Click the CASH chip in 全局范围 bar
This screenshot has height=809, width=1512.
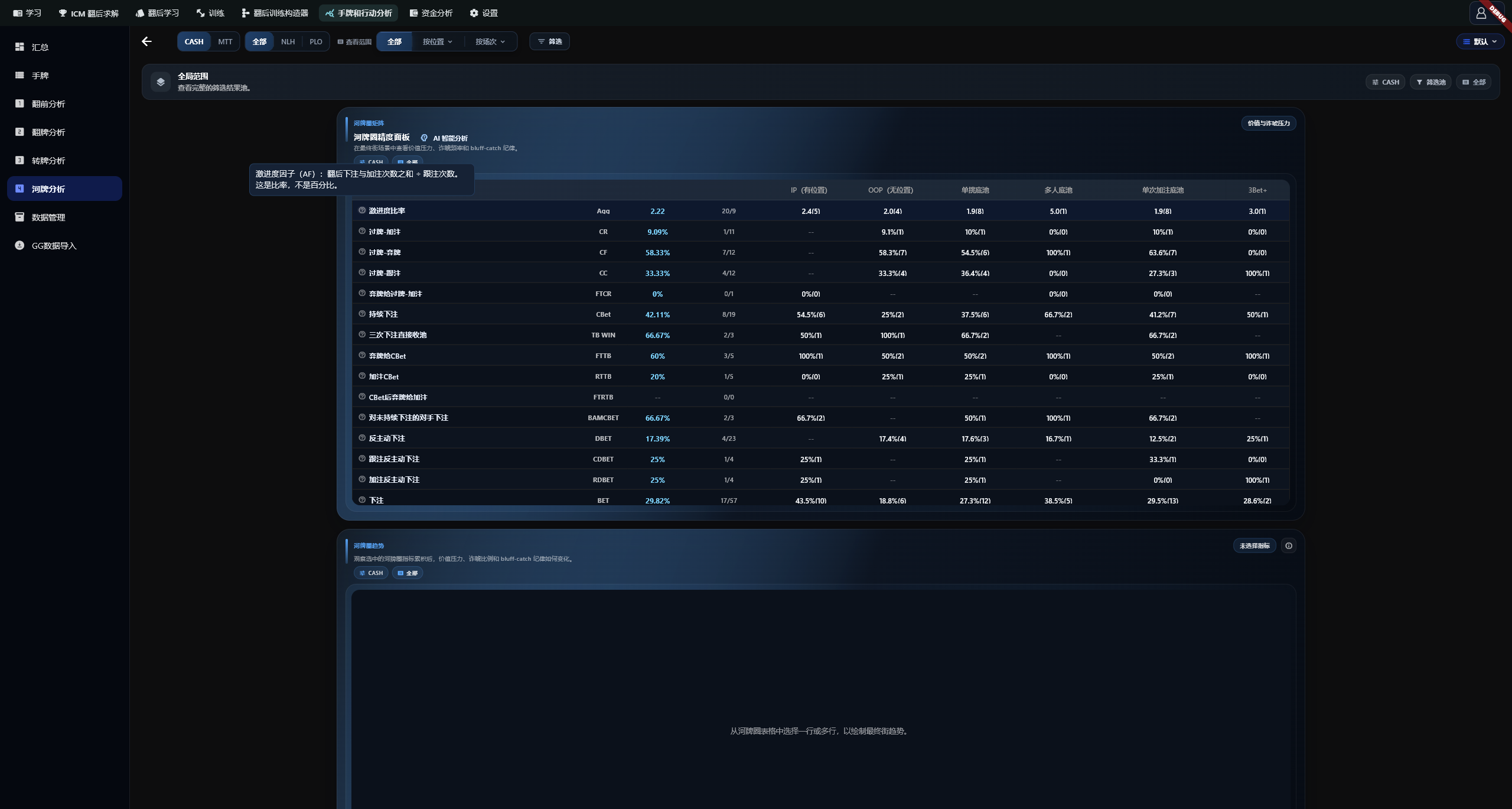1385,82
